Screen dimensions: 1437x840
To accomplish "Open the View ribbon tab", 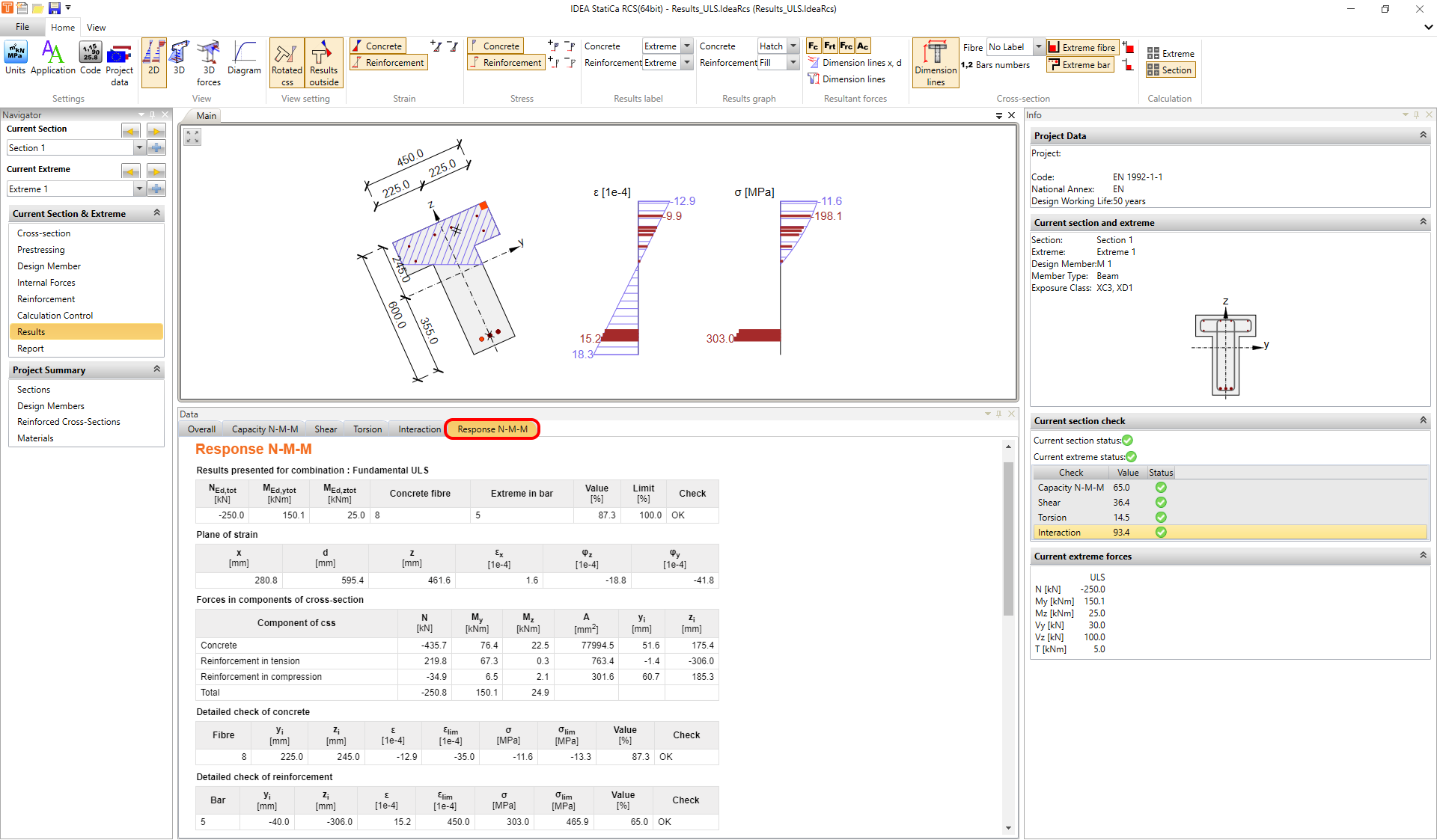I will click(96, 27).
